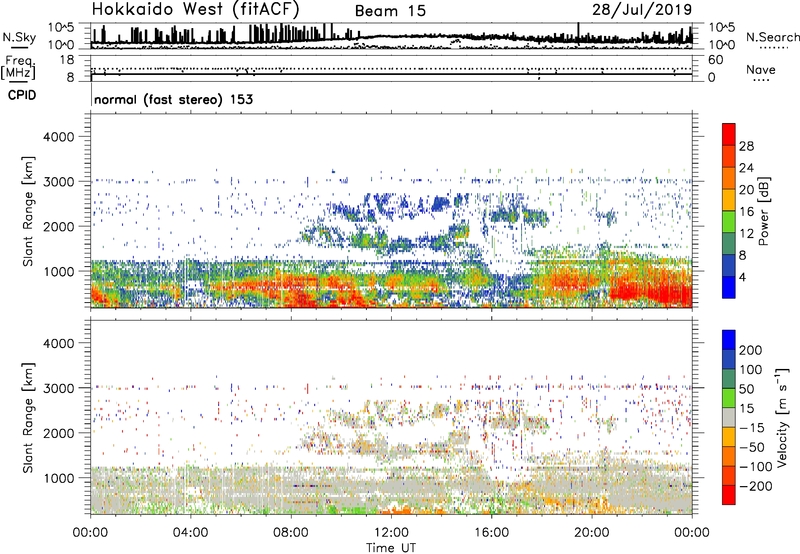This screenshot has width=800, height=554.
Task: Click the 'CPID' row label
Action: (22, 95)
